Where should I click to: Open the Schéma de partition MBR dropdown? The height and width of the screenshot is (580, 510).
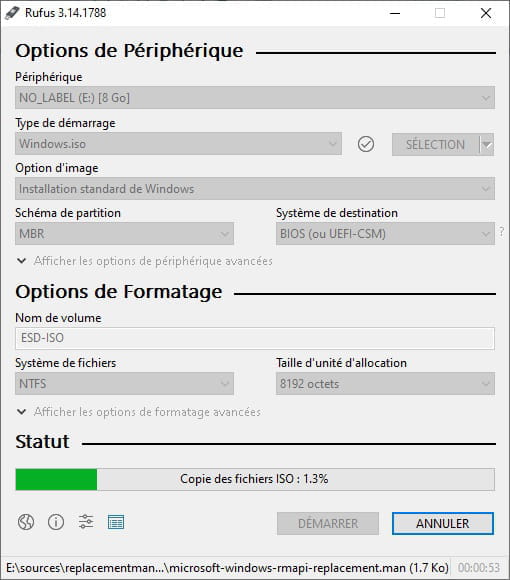pyautogui.click(x=124, y=233)
